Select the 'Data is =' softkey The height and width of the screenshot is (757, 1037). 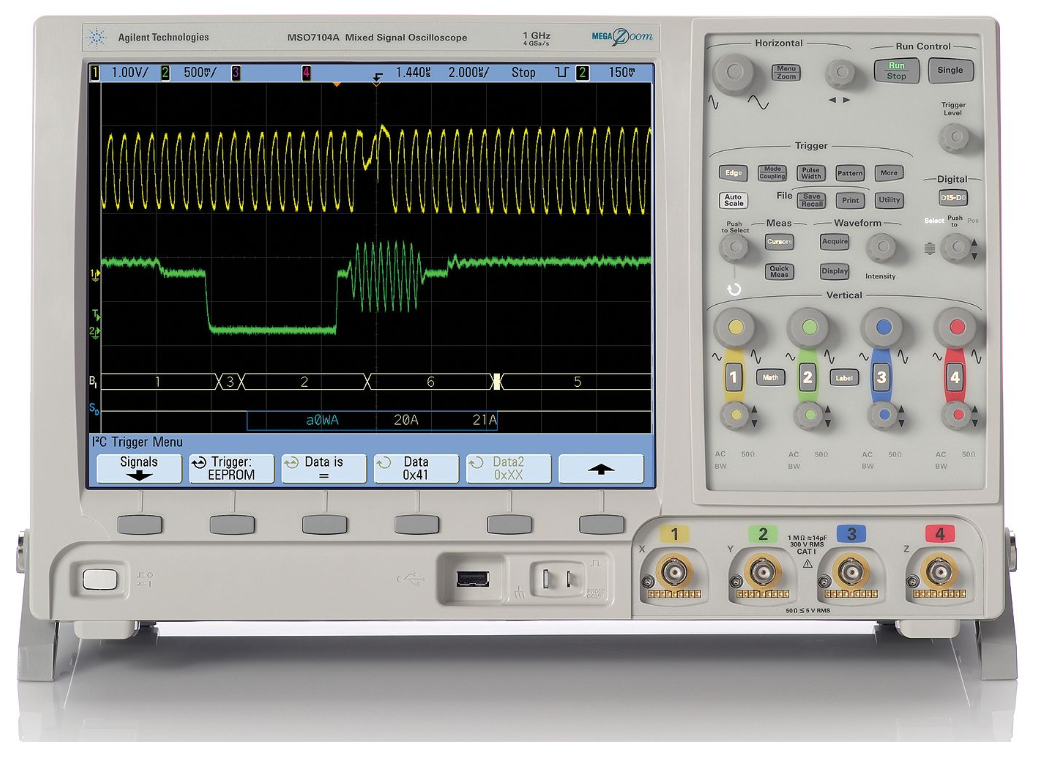323,468
